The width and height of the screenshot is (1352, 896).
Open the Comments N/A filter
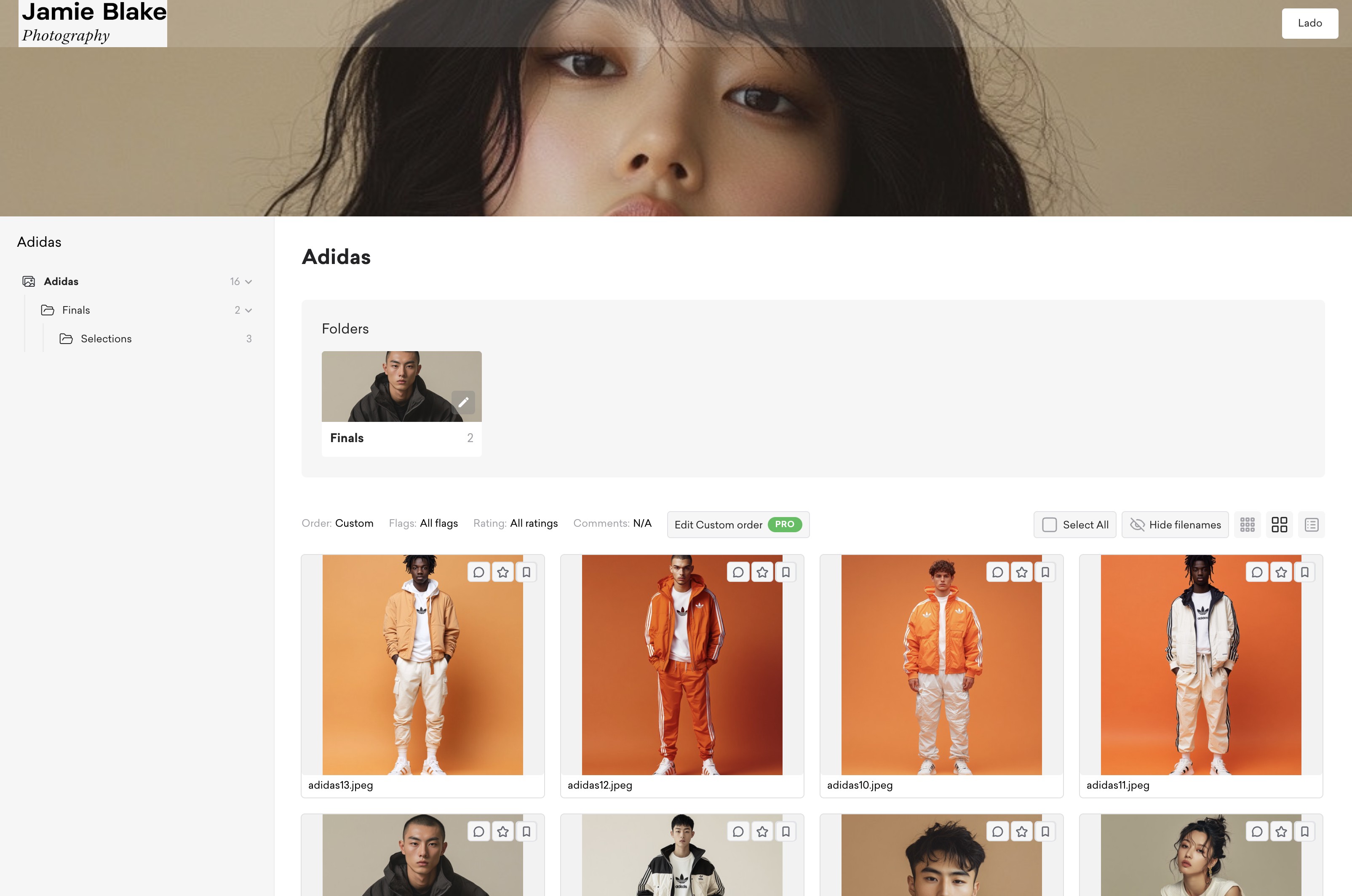coord(612,523)
